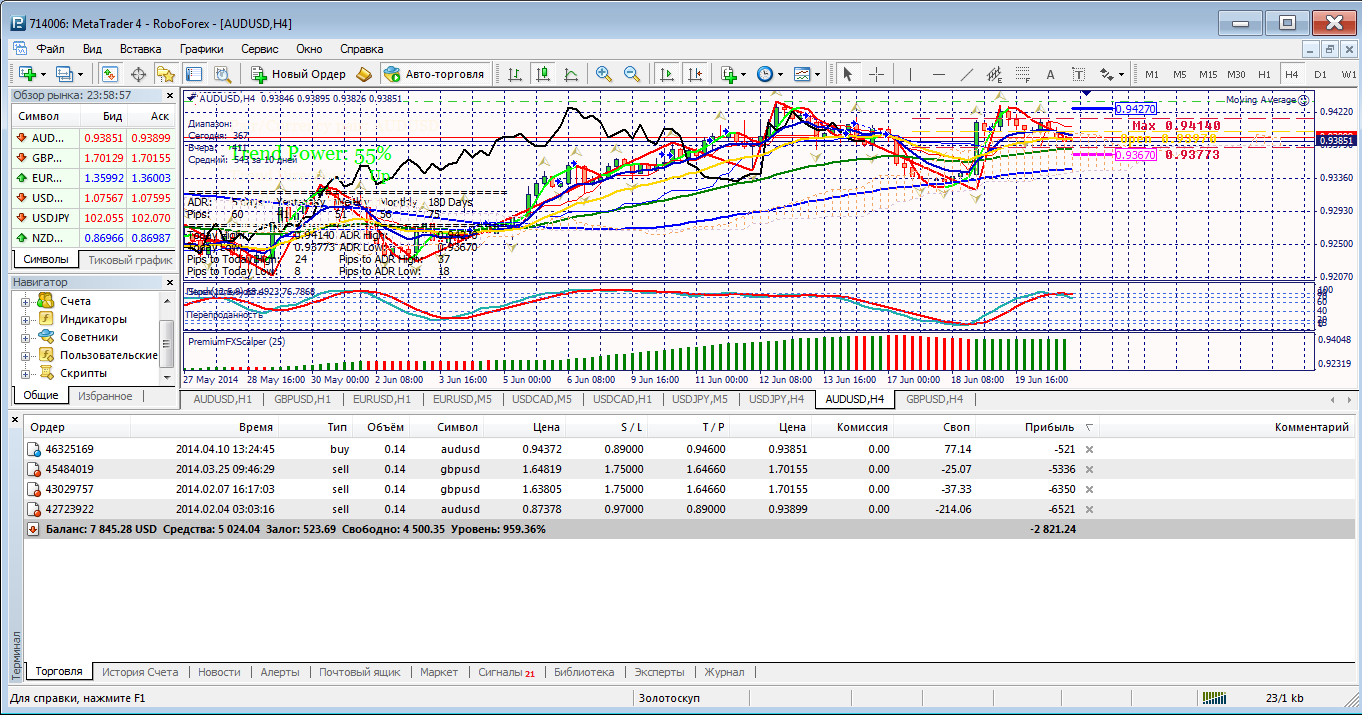
Task: Expand the Индикаторы tree node
Action: 25,319
